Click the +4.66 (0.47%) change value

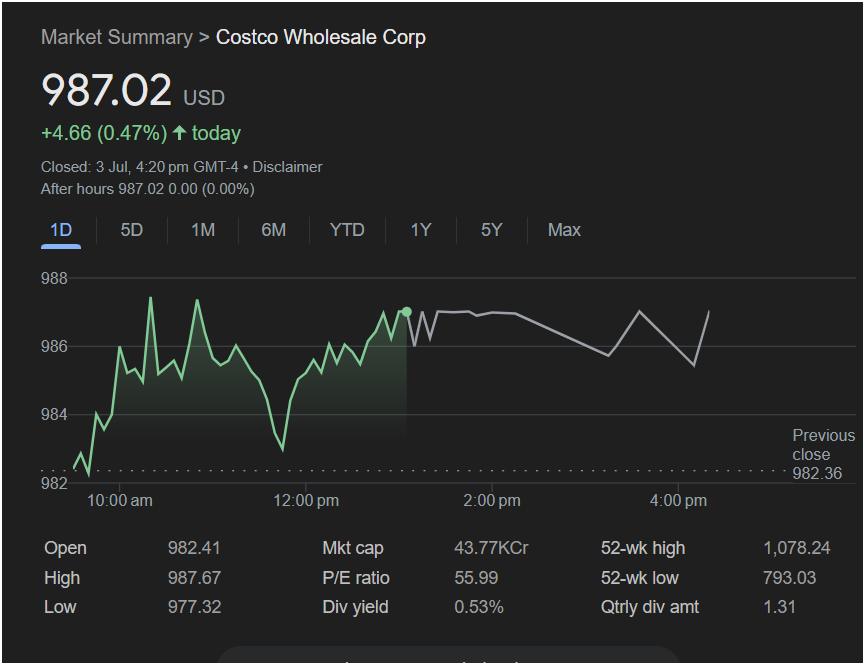[104, 133]
